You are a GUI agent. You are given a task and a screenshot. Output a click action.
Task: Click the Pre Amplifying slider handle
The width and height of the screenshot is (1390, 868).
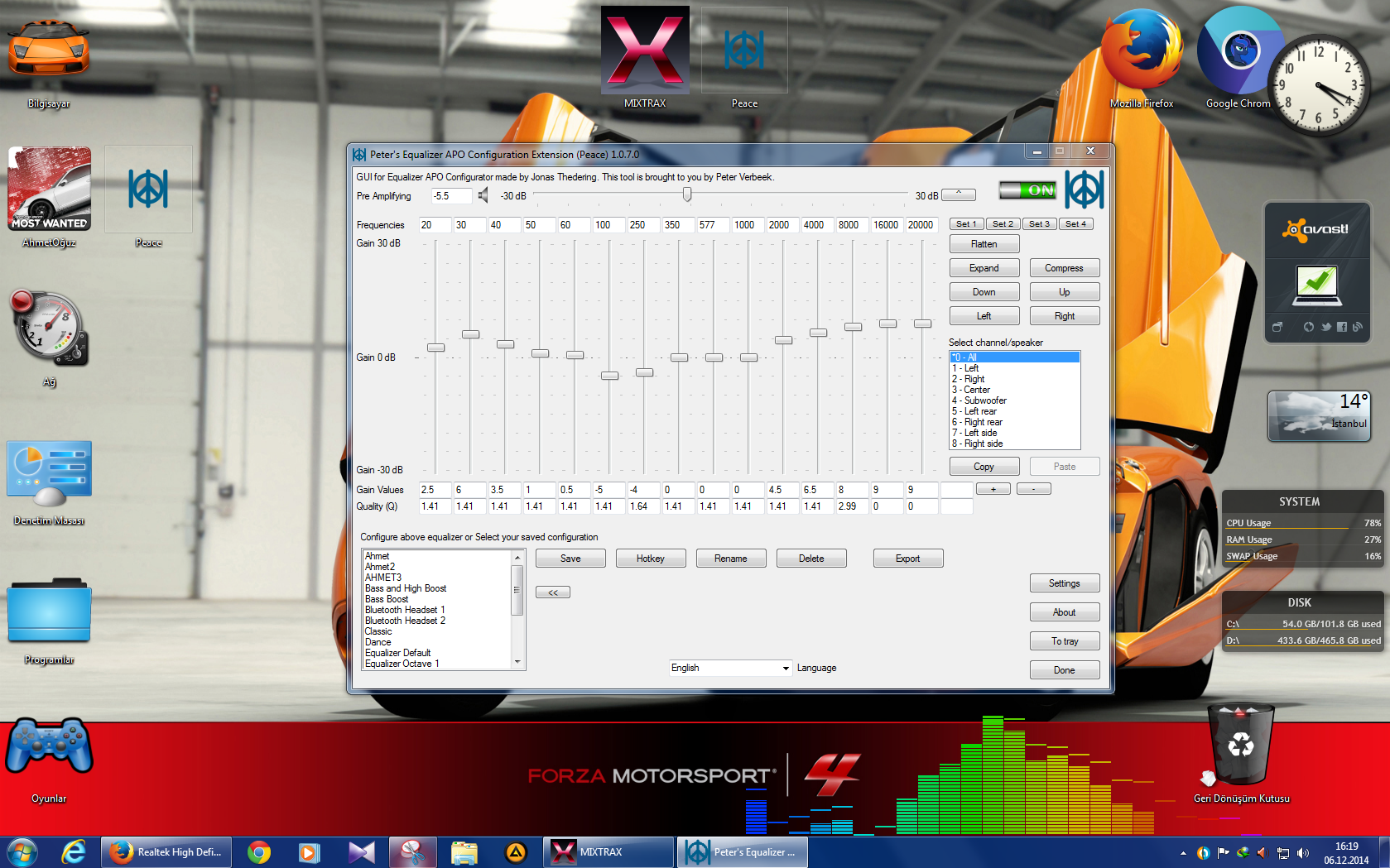coord(687,194)
